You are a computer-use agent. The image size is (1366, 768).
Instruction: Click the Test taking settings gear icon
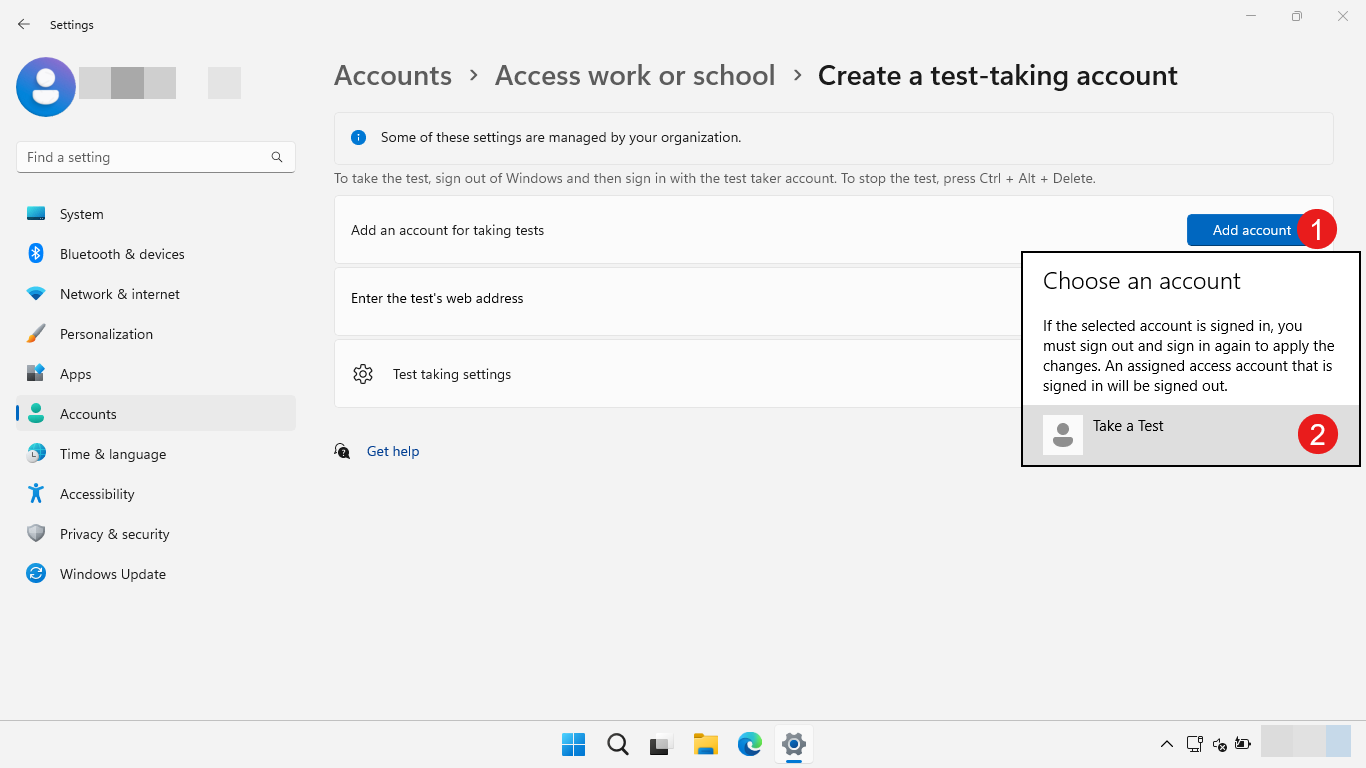(x=363, y=373)
